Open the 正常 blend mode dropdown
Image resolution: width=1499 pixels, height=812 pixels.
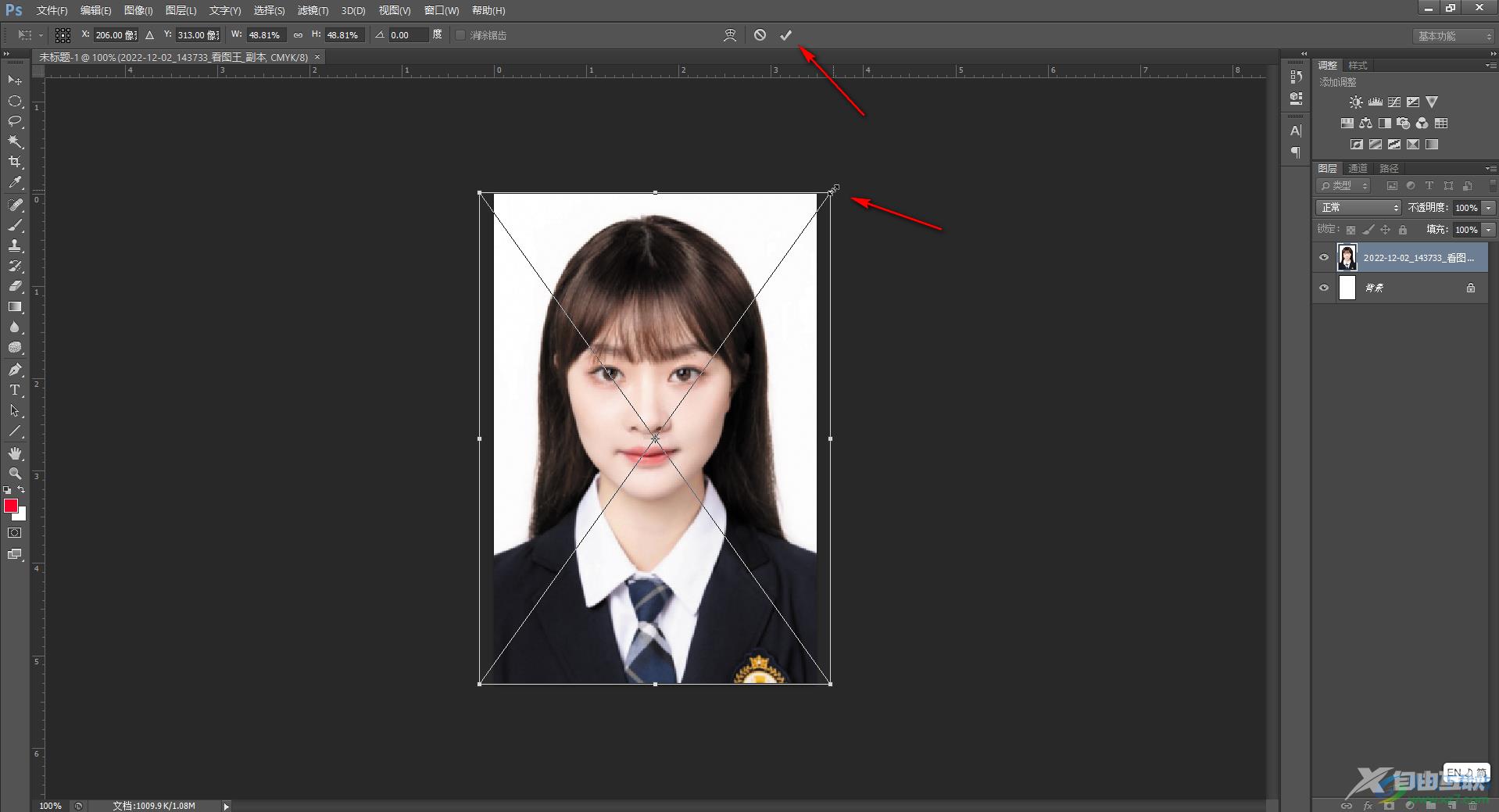[x=1358, y=208]
